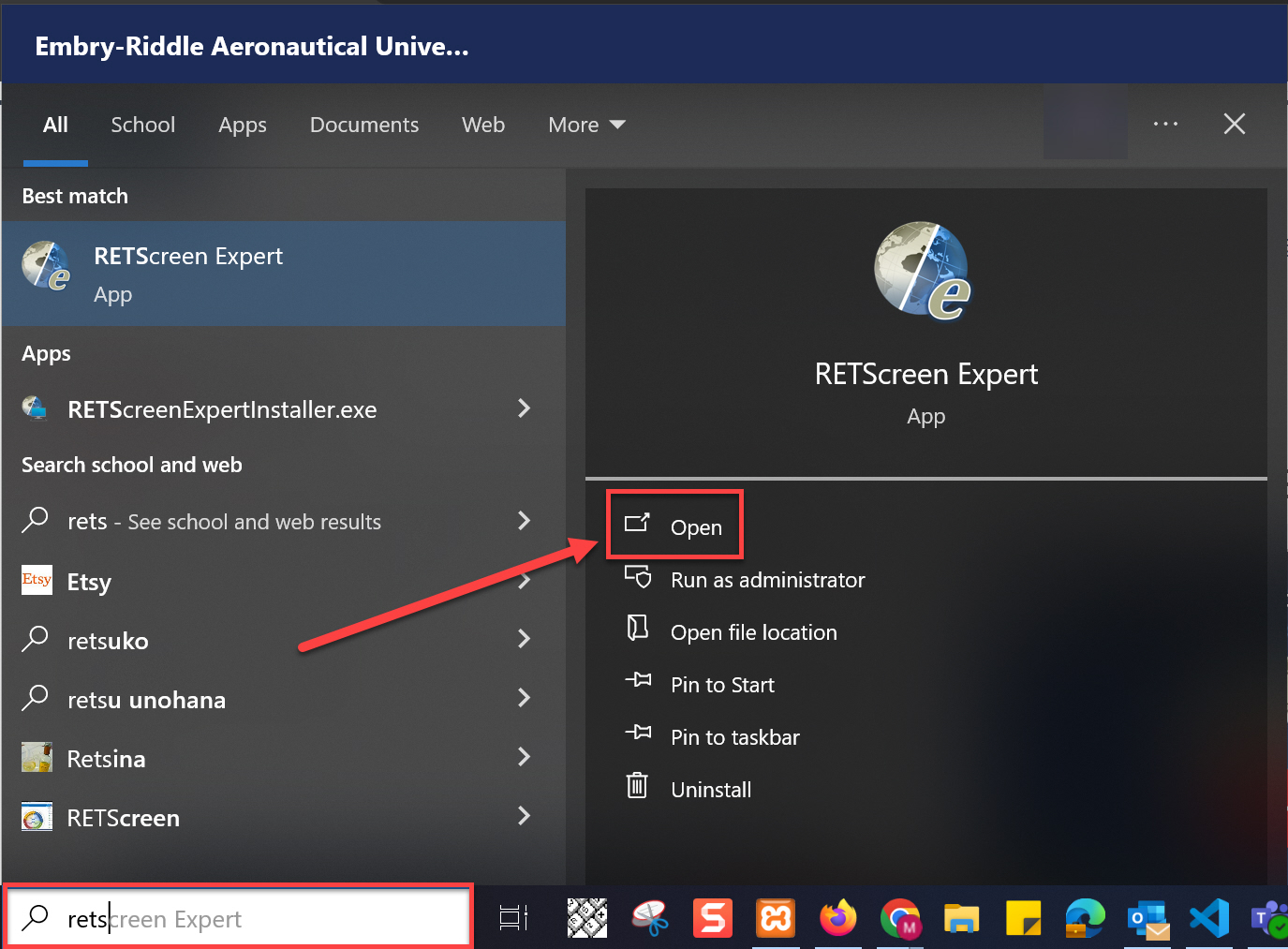The height and width of the screenshot is (949, 1288).
Task: Click the Etsy logo icon
Action: pos(37,580)
